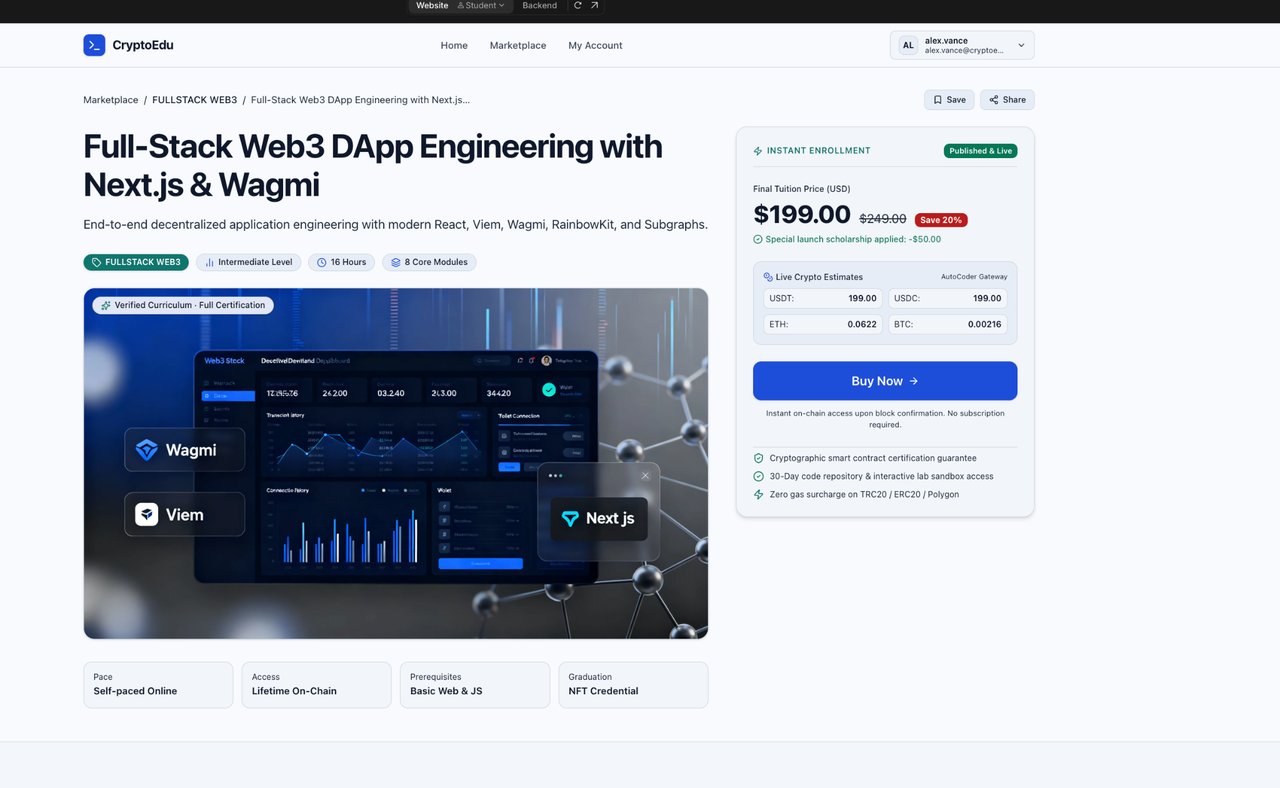This screenshot has height=788, width=1280.
Task: Click the Final Tuition Price (USD) label
Action: (x=802, y=189)
